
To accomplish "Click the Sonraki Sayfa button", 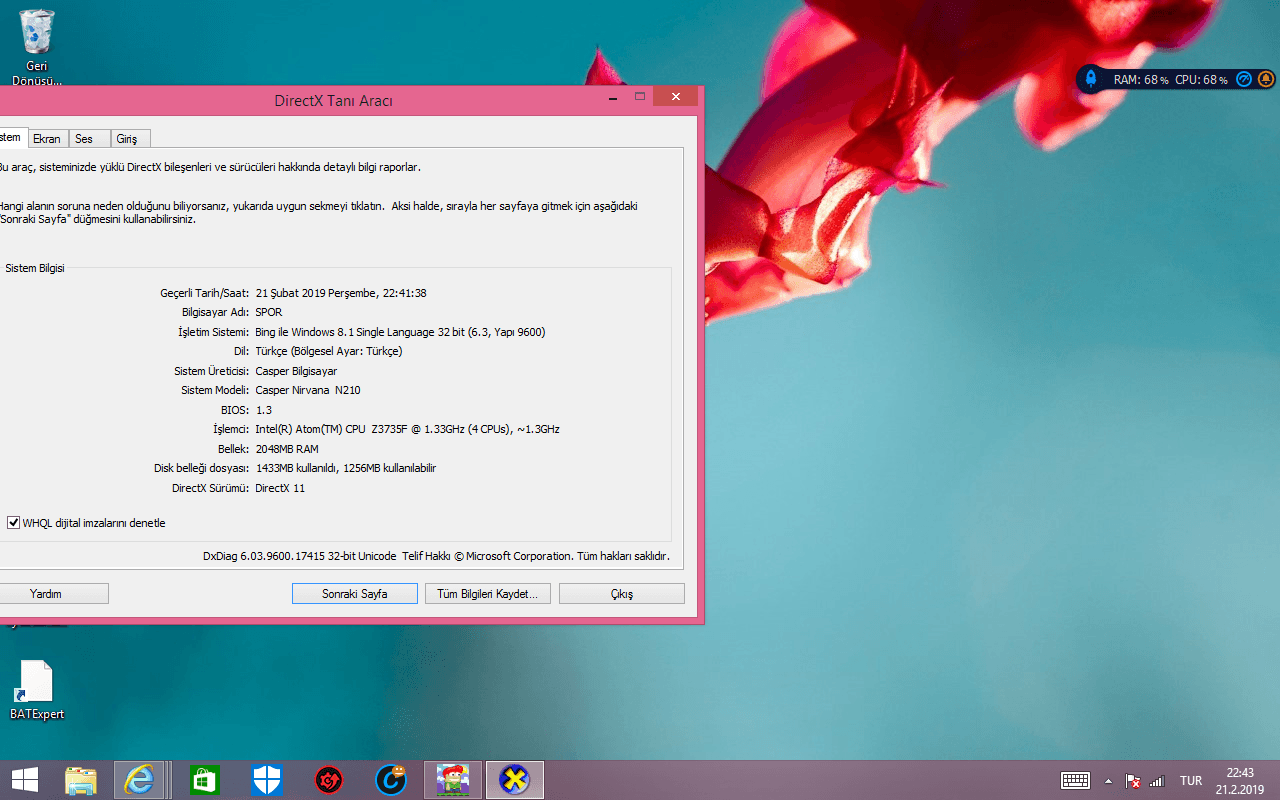I will pos(355,594).
